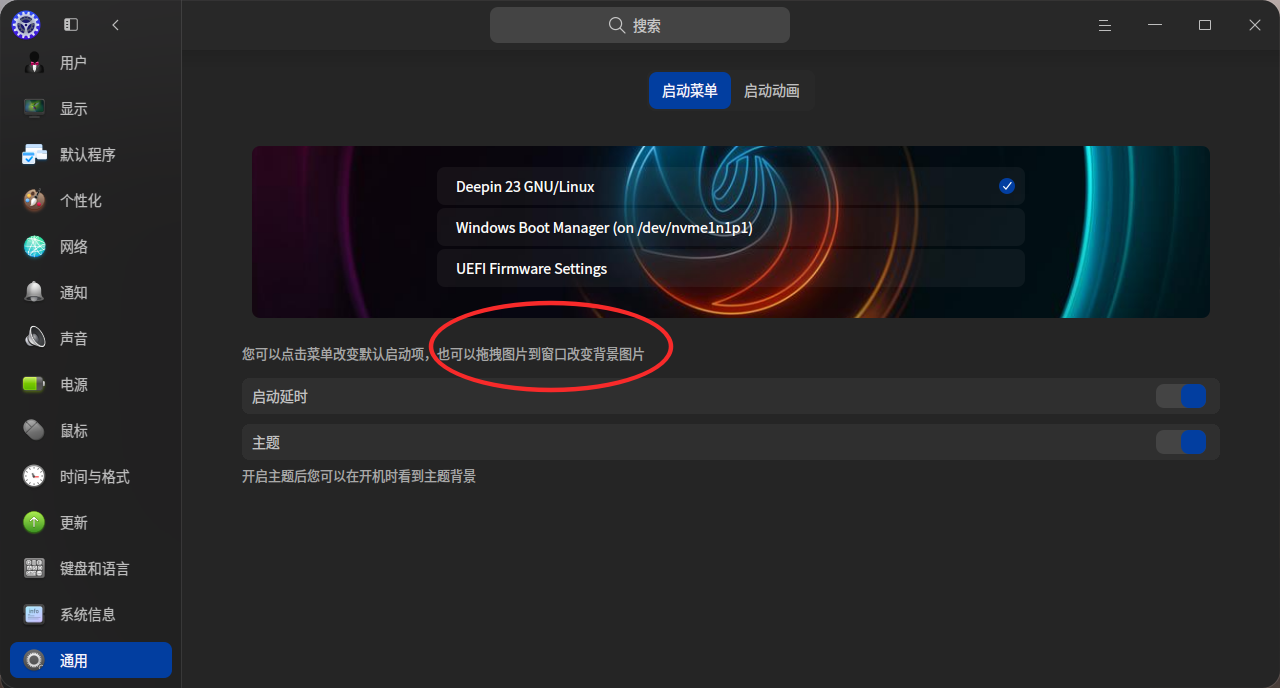Click the 鼠标 mouse icon
The width and height of the screenshot is (1280, 688).
click(x=34, y=430)
